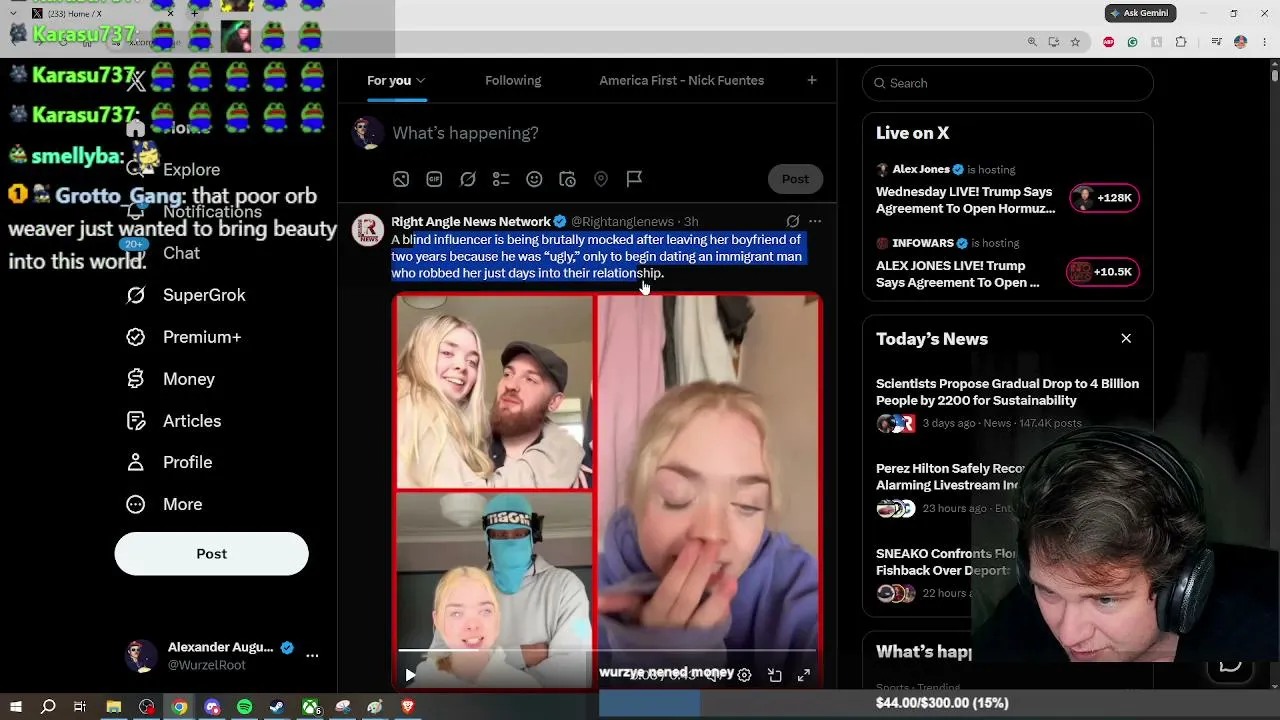This screenshot has height=720, width=1280.
Task: Open the Perez Hilton news story
Action: point(950,477)
